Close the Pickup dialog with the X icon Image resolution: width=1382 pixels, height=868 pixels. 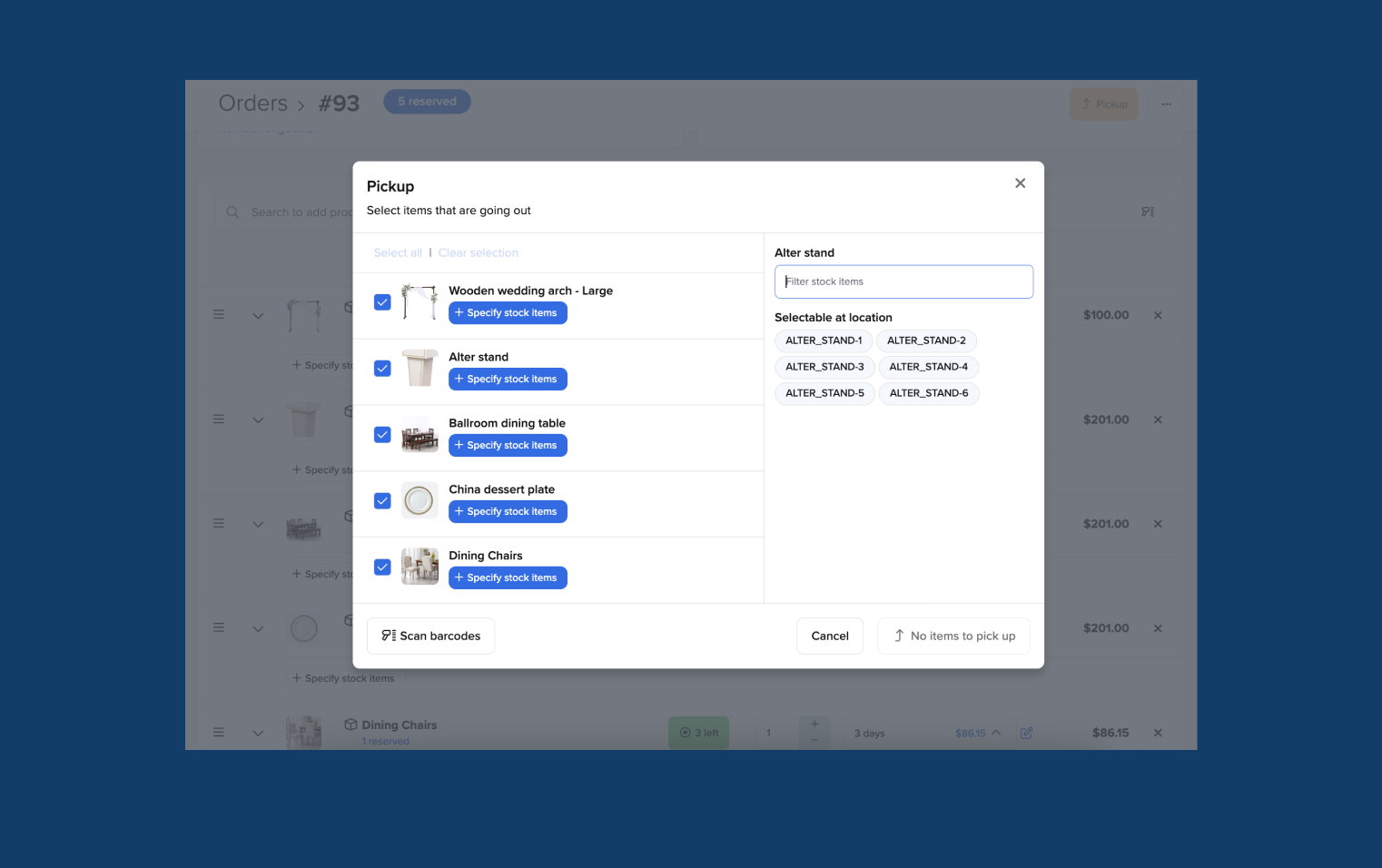1020,183
